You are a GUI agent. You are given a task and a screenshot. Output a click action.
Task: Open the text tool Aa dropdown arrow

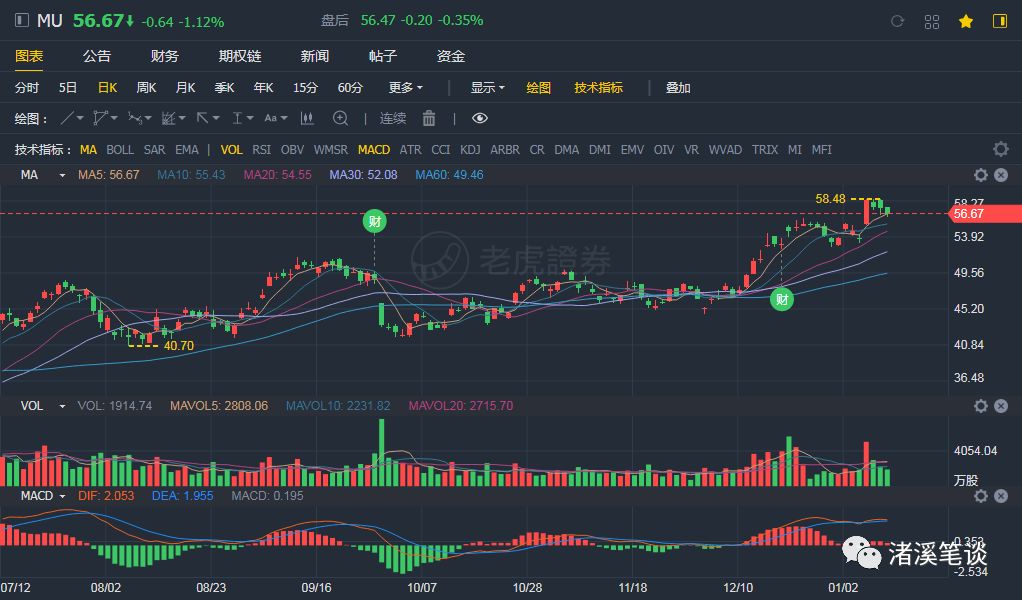[x=284, y=119]
